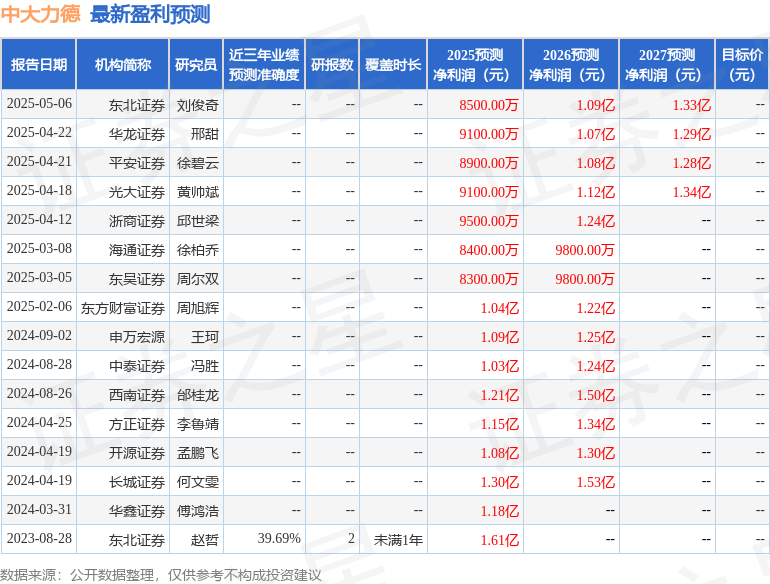Click the 1.25亿 2026 forecast value
This screenshot has width=770, height=584.
coord(595,337)
